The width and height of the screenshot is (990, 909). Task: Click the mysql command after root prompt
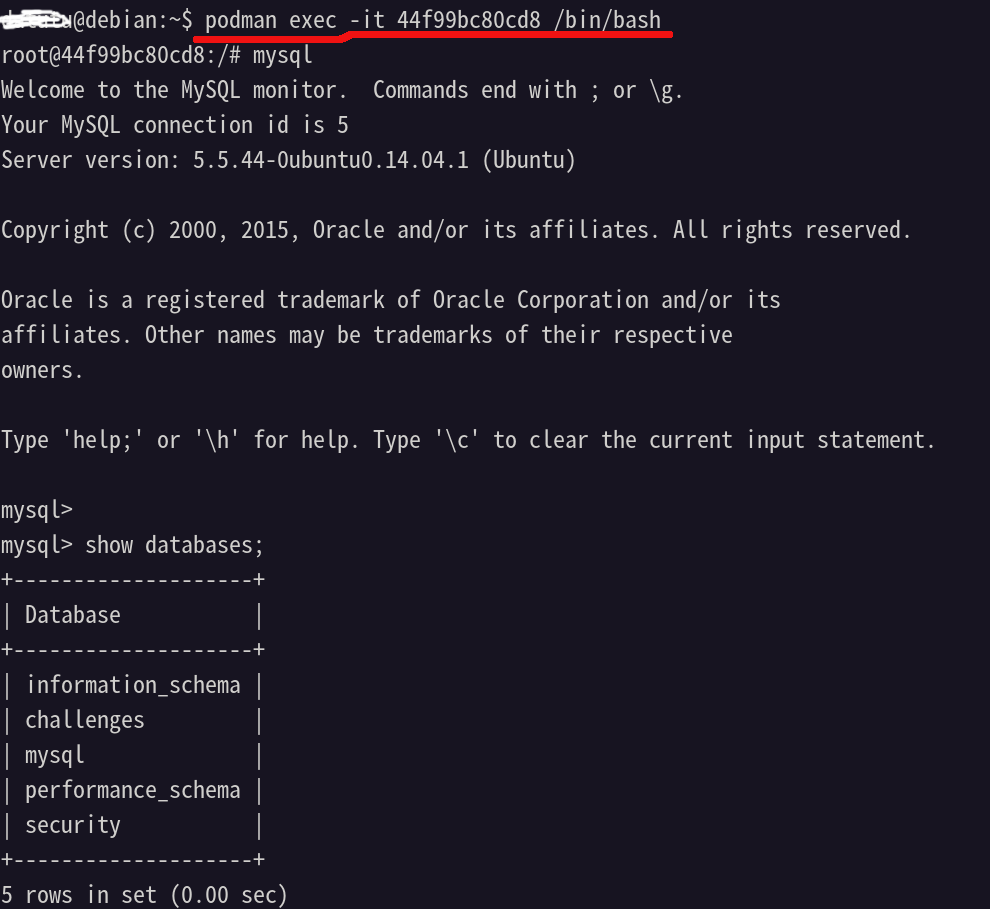tap(282, 56)
